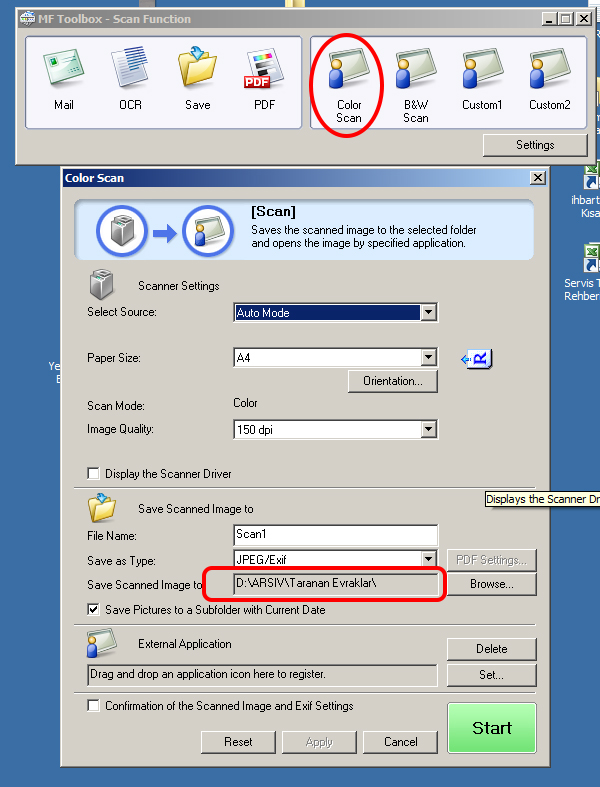The image size is (600, 787).
Task: Select the OCR scan function
Action: coord(131,80)
